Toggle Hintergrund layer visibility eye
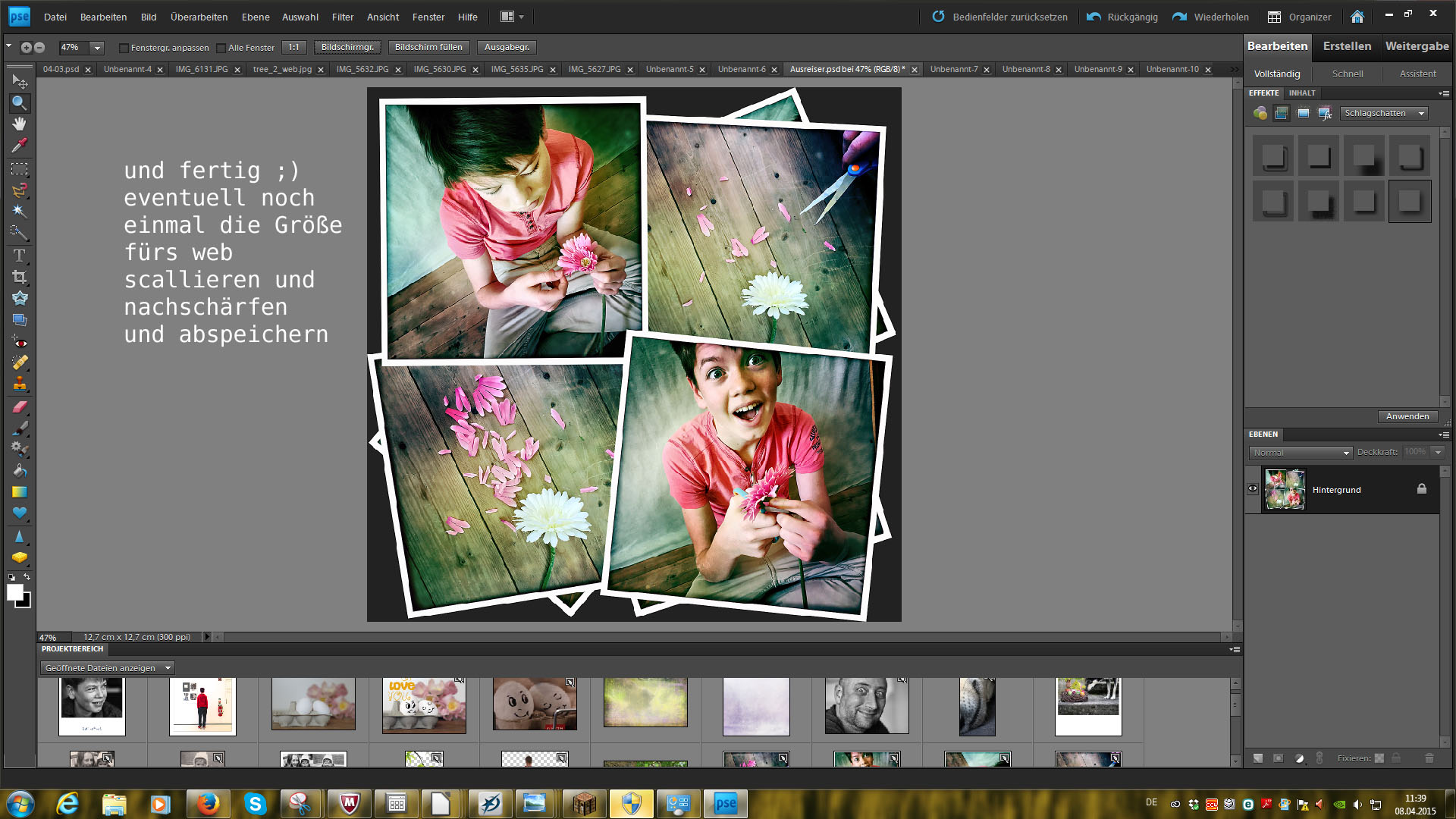Viewport: 1456px width, 819px height. [x=1253, y=489]
